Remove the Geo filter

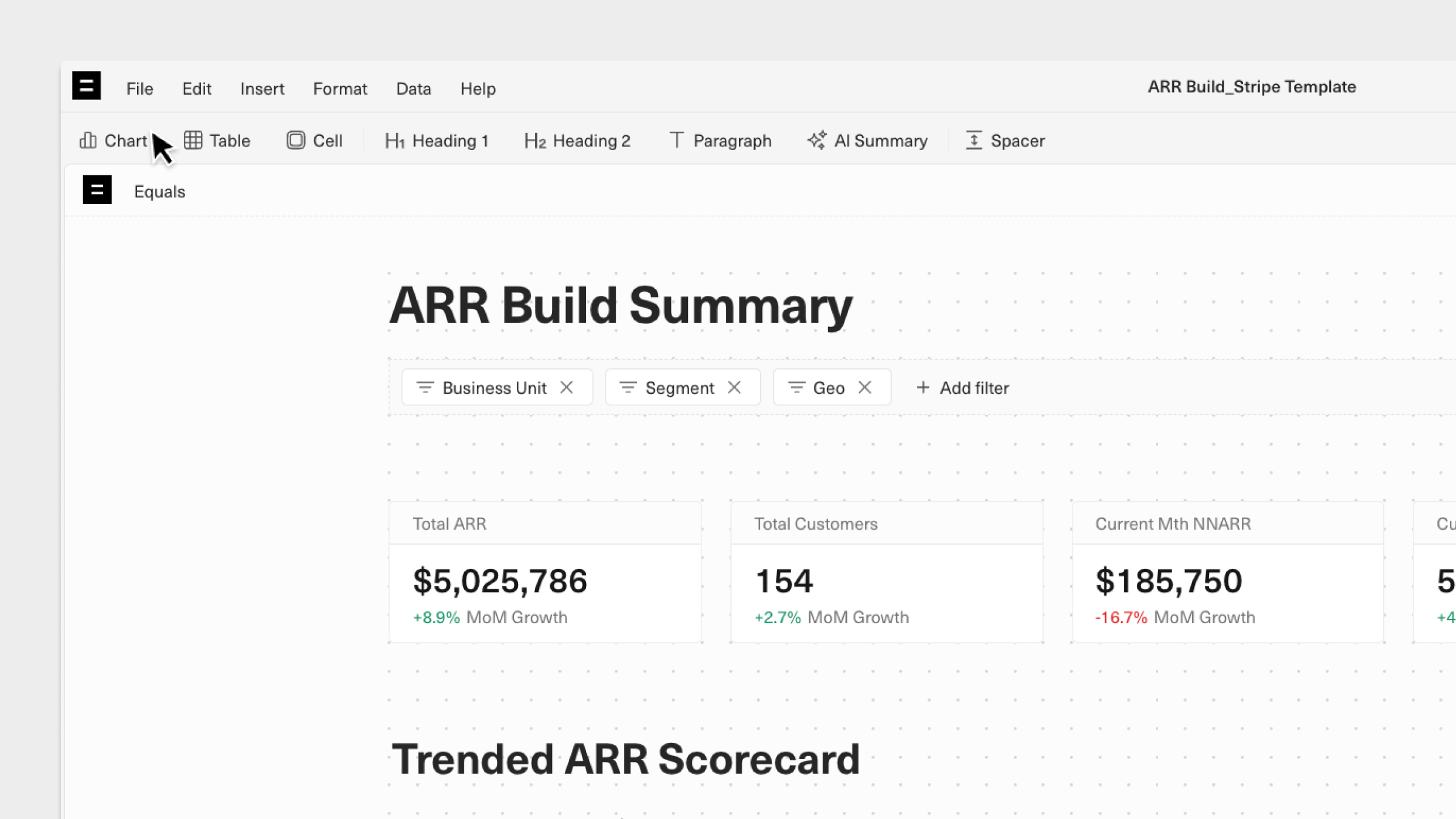pyautogui.click(x=865, y=388)
